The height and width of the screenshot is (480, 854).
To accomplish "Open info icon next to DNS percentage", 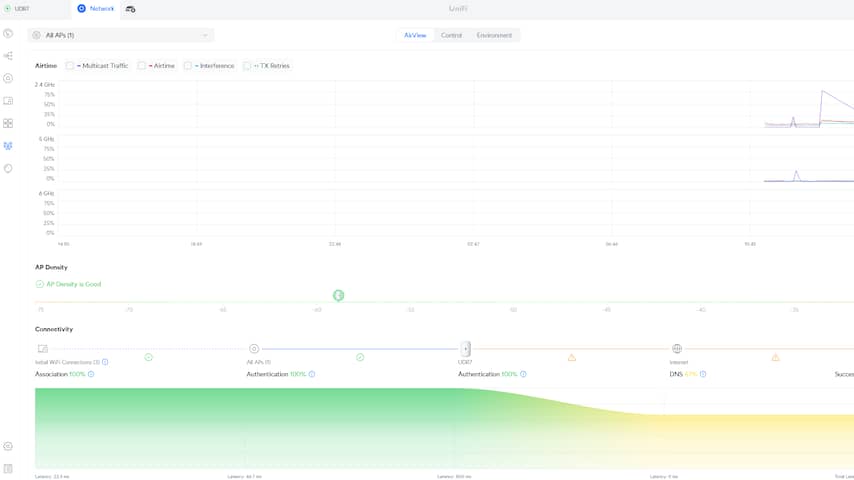I will [x=703, y=374].
